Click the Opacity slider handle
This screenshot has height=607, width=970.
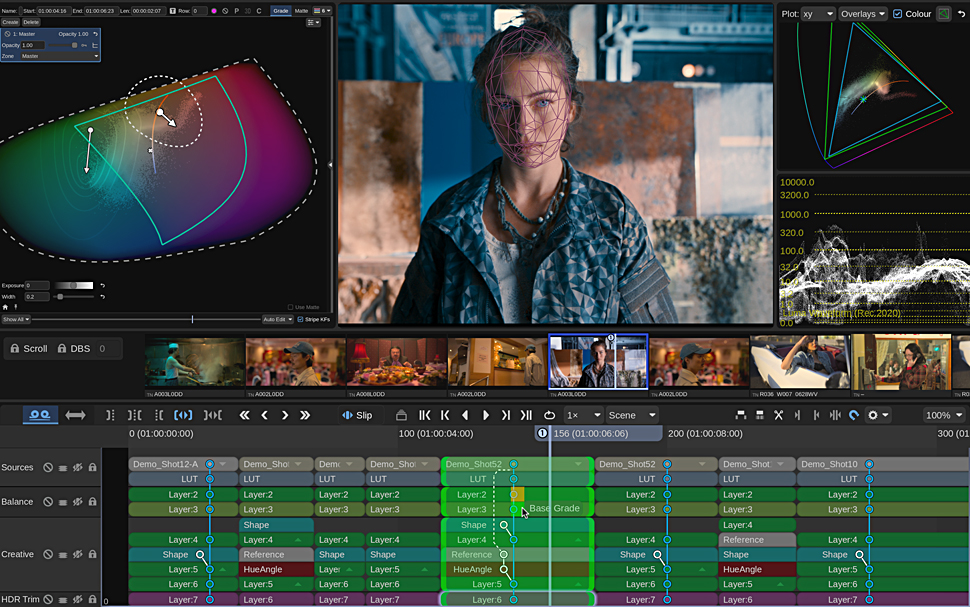(x=74, y=45)
